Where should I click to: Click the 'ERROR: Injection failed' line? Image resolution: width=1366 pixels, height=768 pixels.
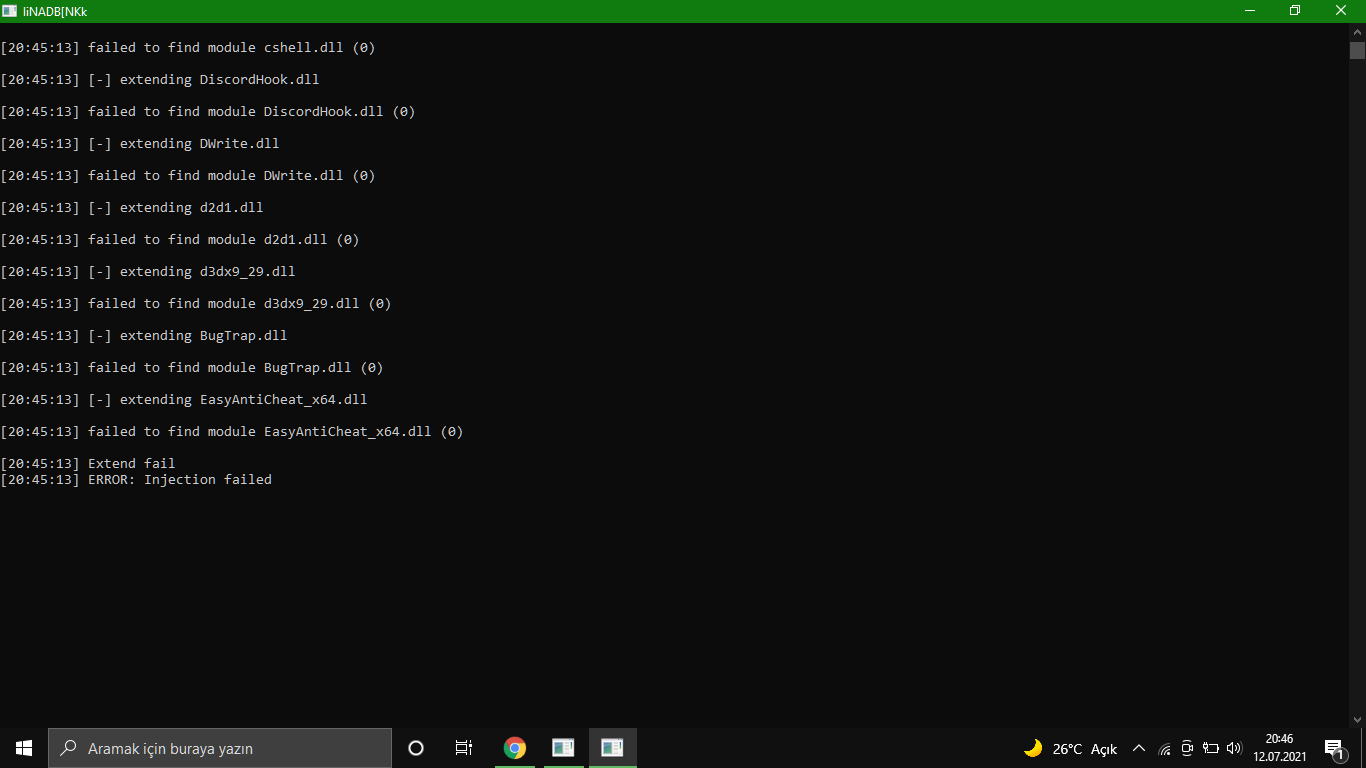click(x=180, y=480)
